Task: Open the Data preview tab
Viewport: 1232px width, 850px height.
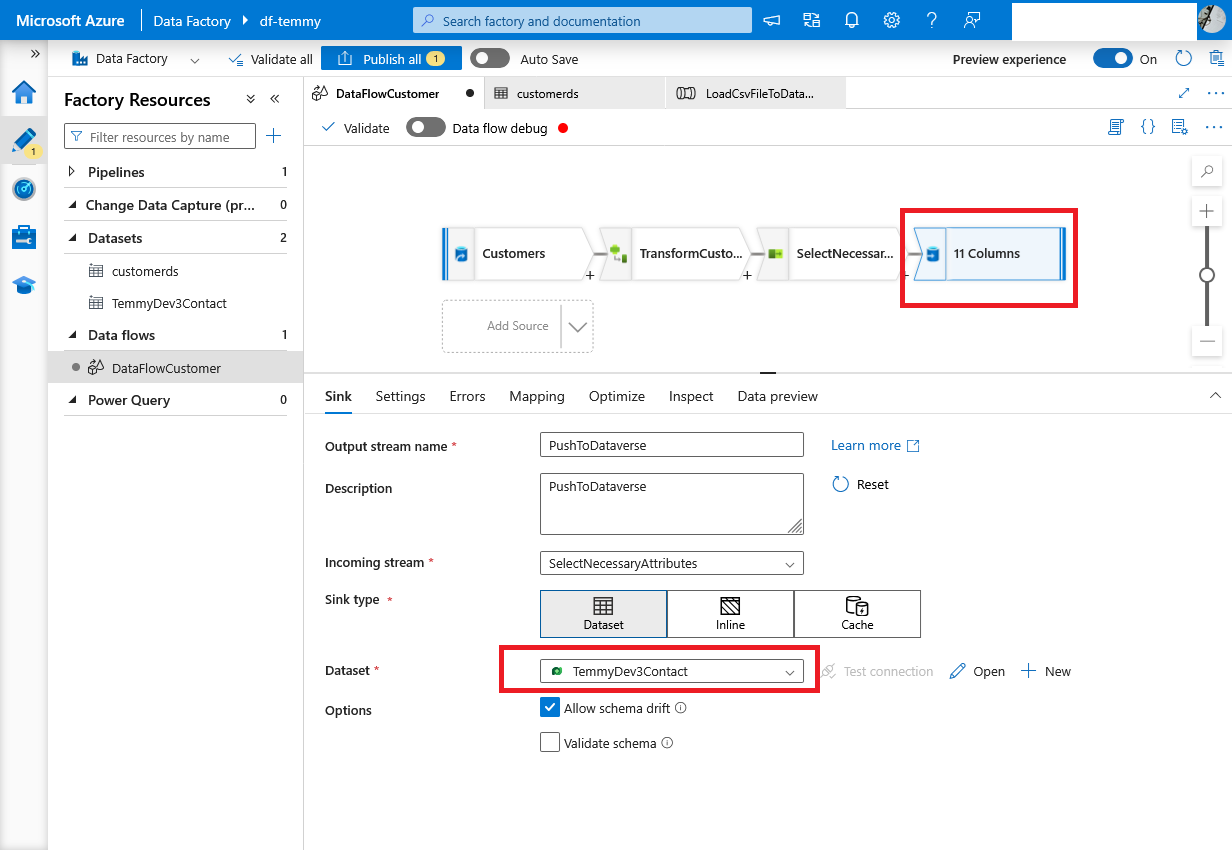Action: 778,396
